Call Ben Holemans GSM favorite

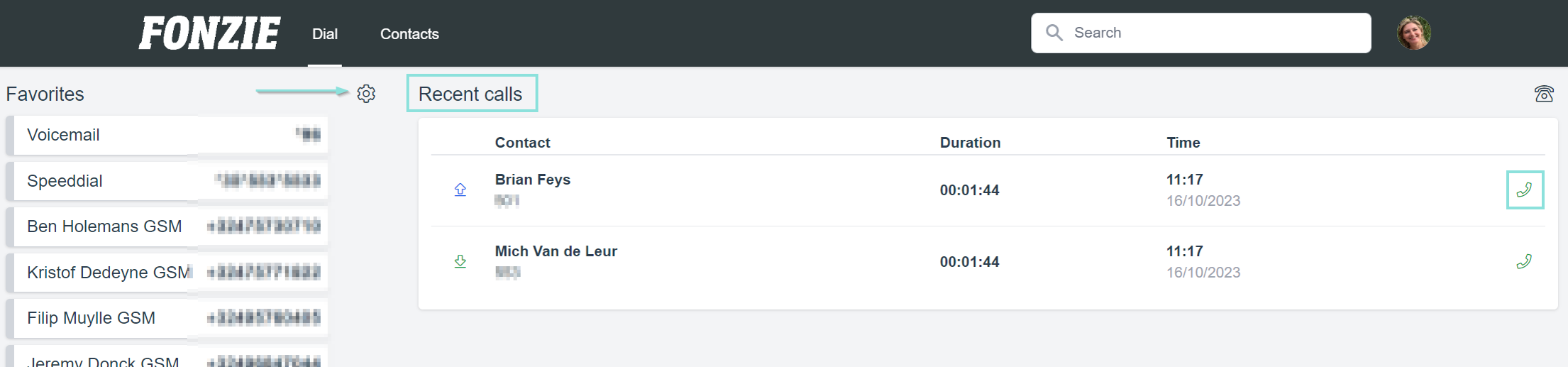tap(167, 226)
